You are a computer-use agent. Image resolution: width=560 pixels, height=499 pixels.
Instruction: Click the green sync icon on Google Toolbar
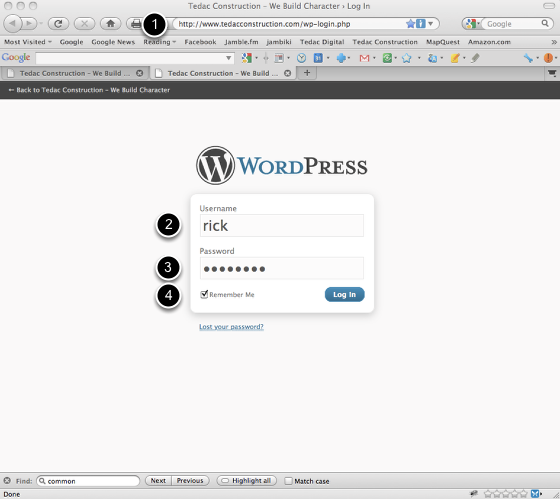tap(387, 58)
